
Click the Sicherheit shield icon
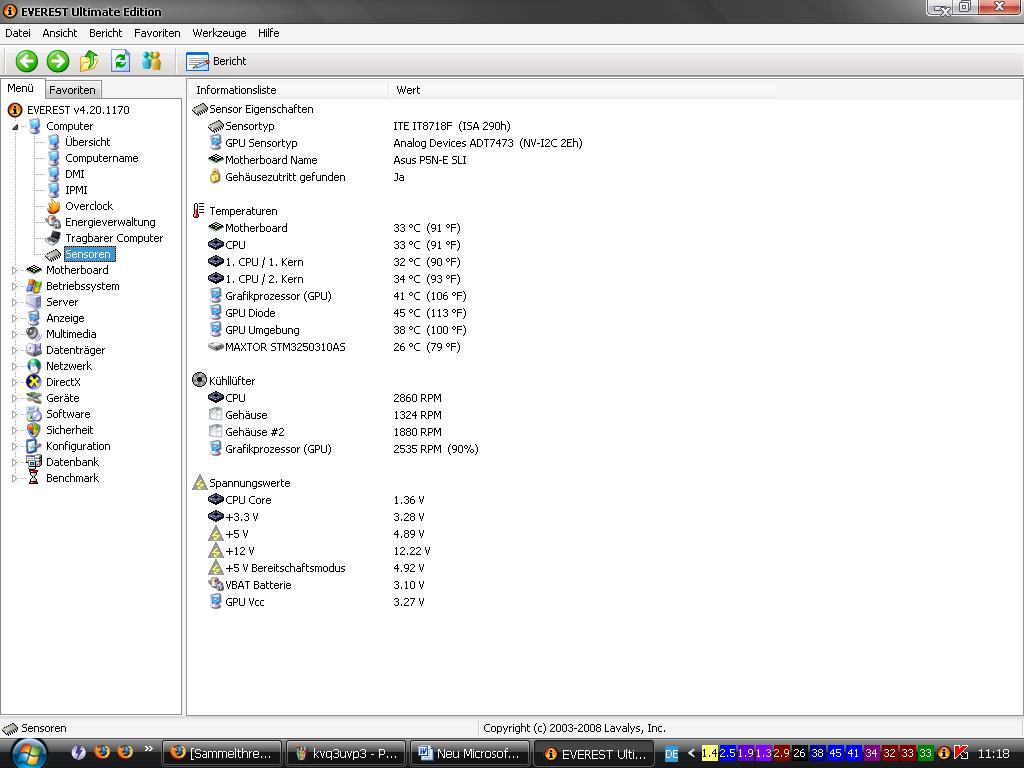[34, 430]
